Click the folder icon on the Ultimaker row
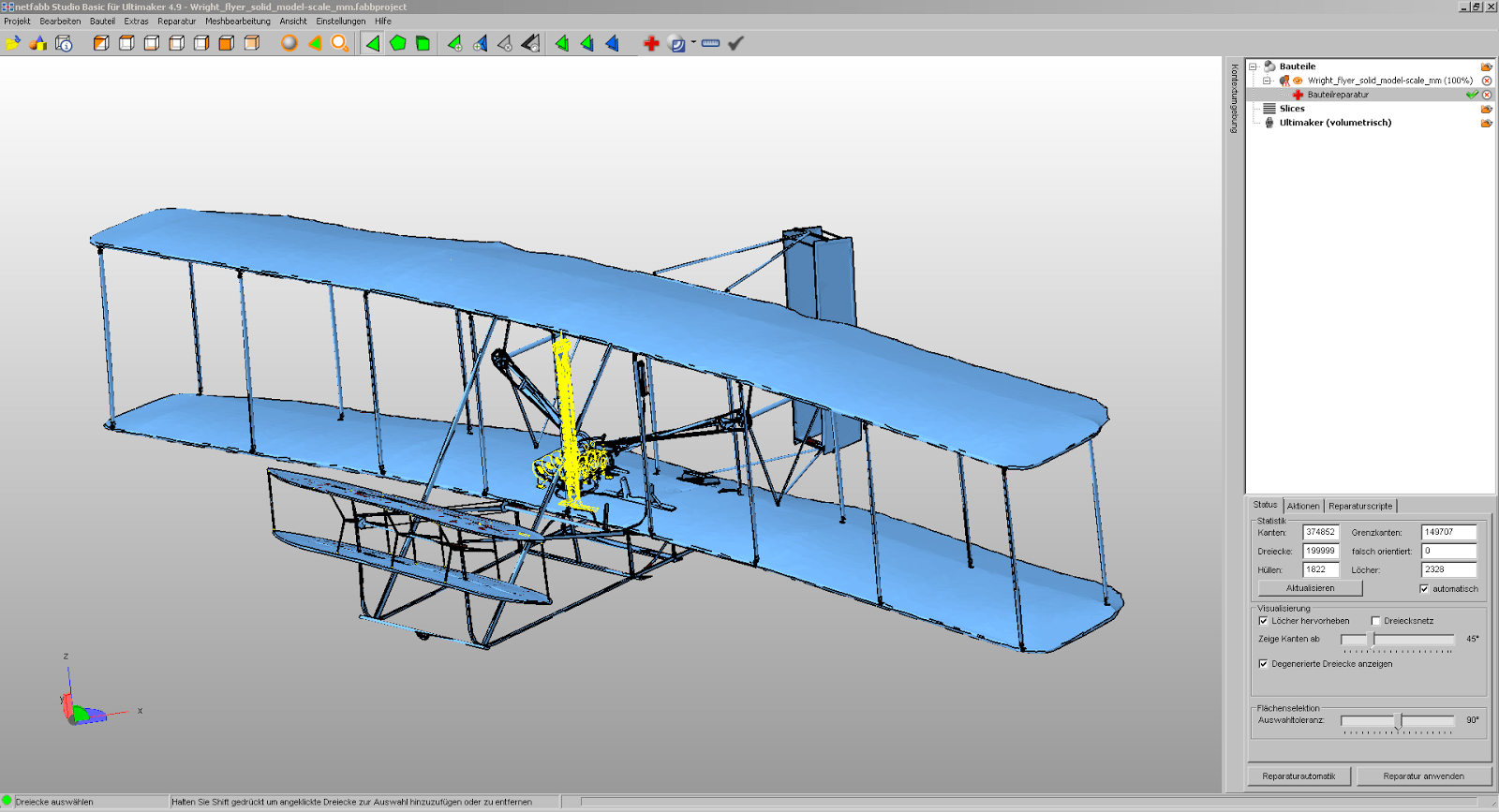This screenshot has width=1499, height=812. (x=1486, y=123)
